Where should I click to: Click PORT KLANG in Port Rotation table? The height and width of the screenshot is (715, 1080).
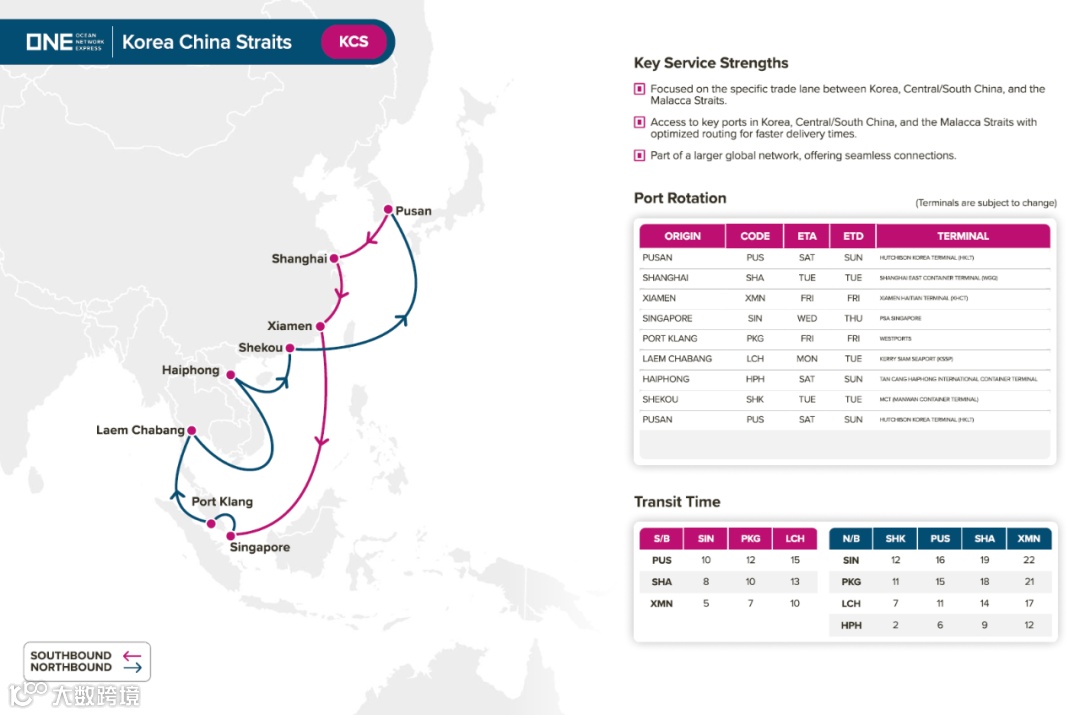click(669, 338)
